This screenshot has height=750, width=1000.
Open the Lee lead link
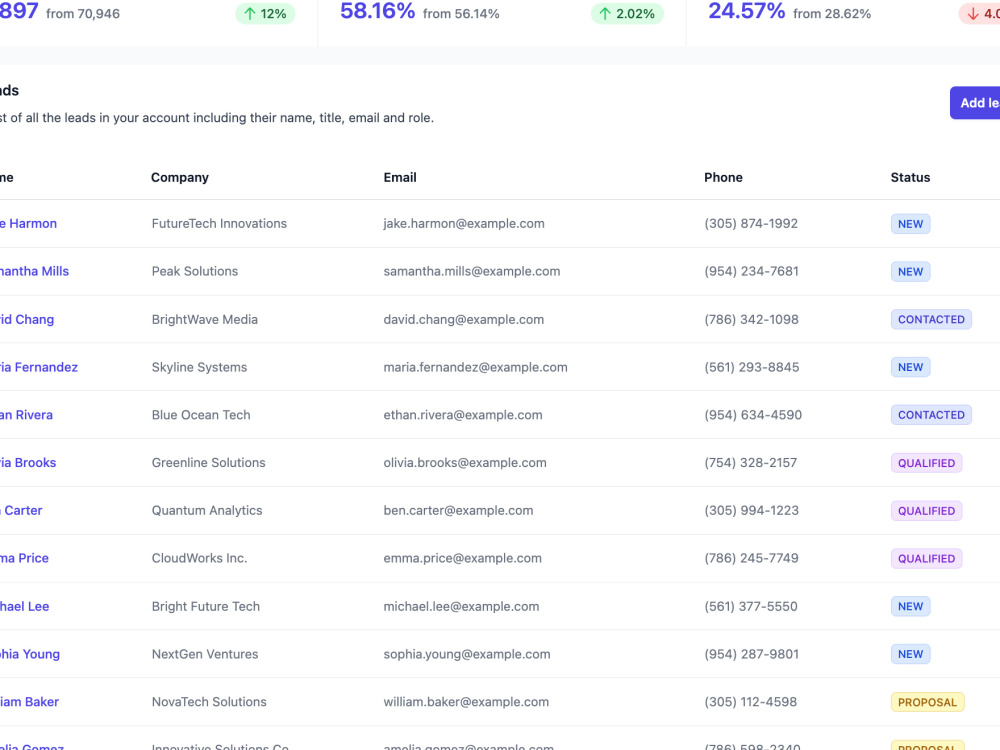click(24, 606)
